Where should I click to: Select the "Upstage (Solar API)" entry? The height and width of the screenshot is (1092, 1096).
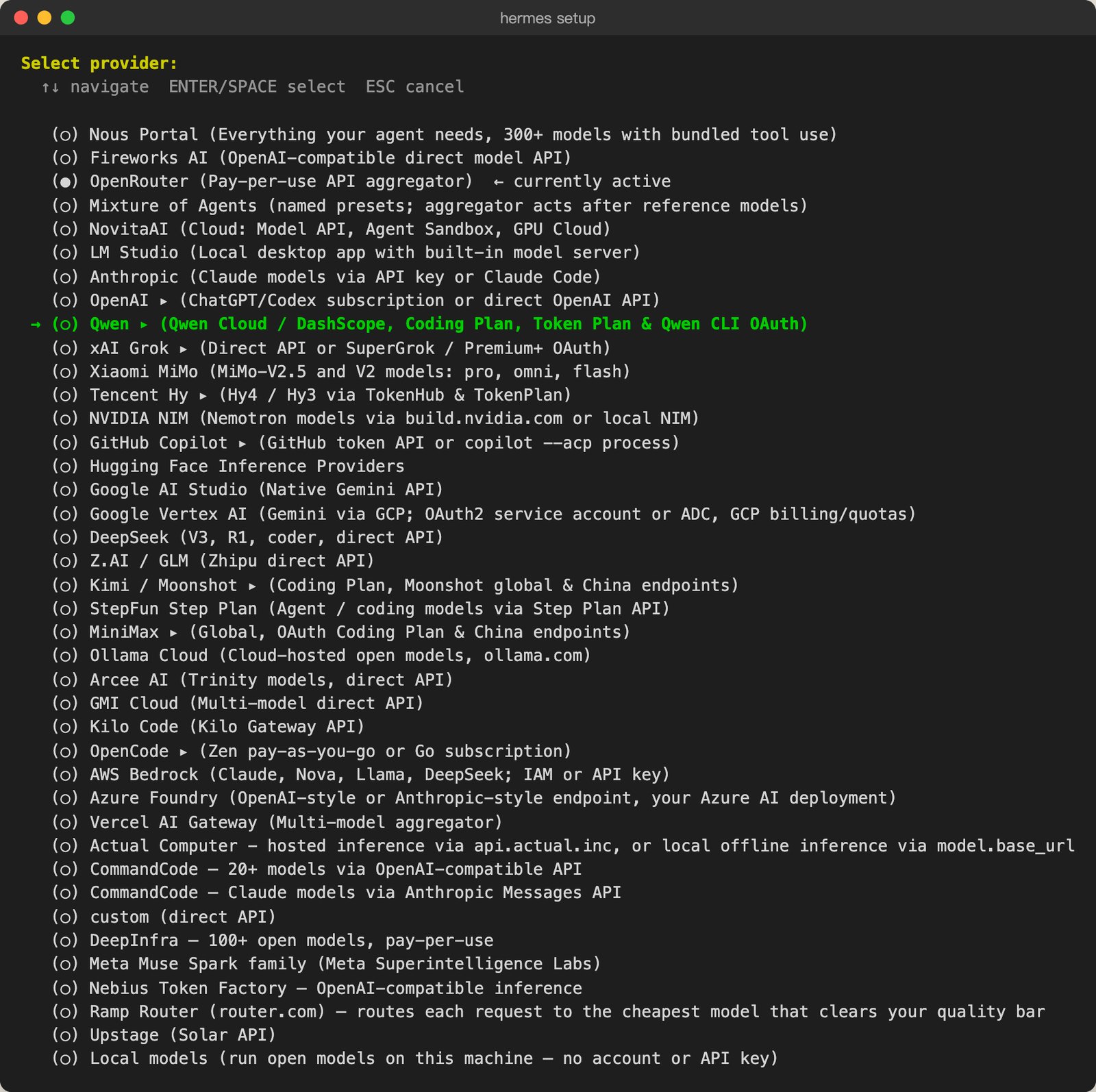click(x=164, y=1034)
